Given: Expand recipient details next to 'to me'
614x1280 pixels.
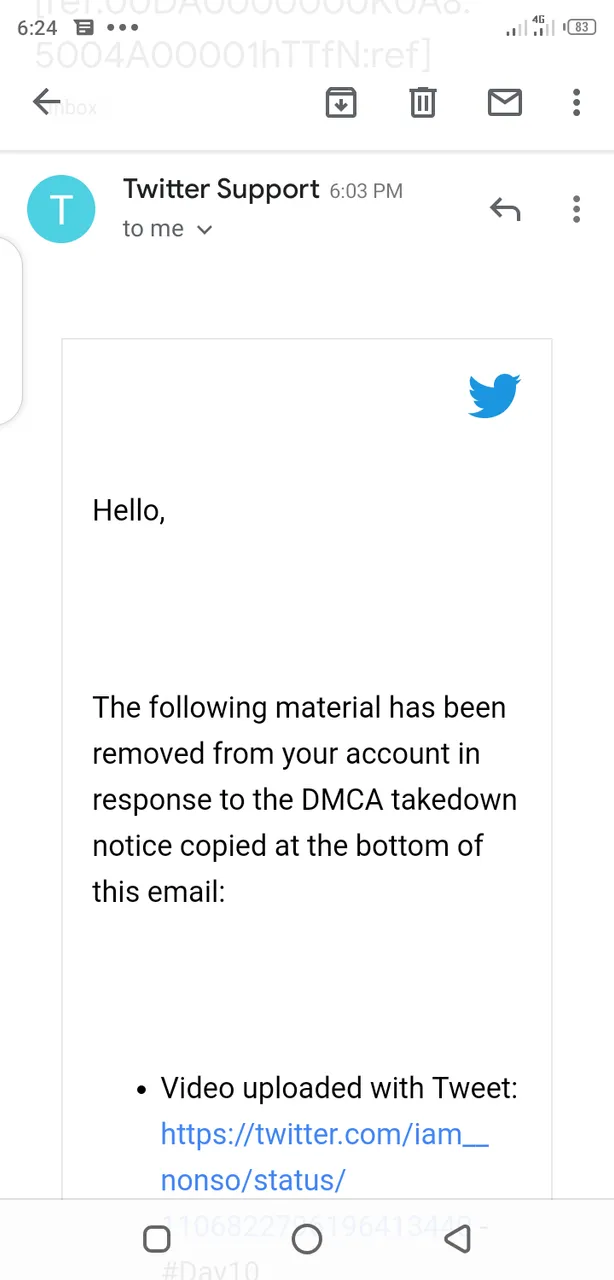Looking at the screenshot, I should coord(205,230).
